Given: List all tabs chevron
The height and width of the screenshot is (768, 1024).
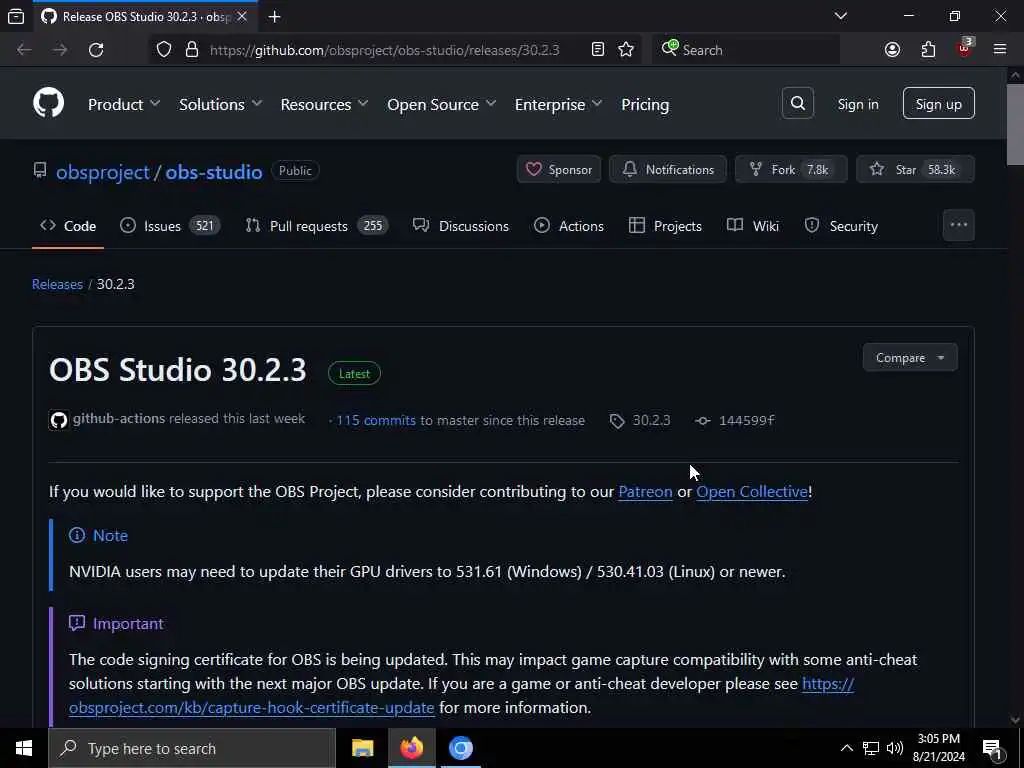Looking at the screenshot, I should tap(841, 16).
